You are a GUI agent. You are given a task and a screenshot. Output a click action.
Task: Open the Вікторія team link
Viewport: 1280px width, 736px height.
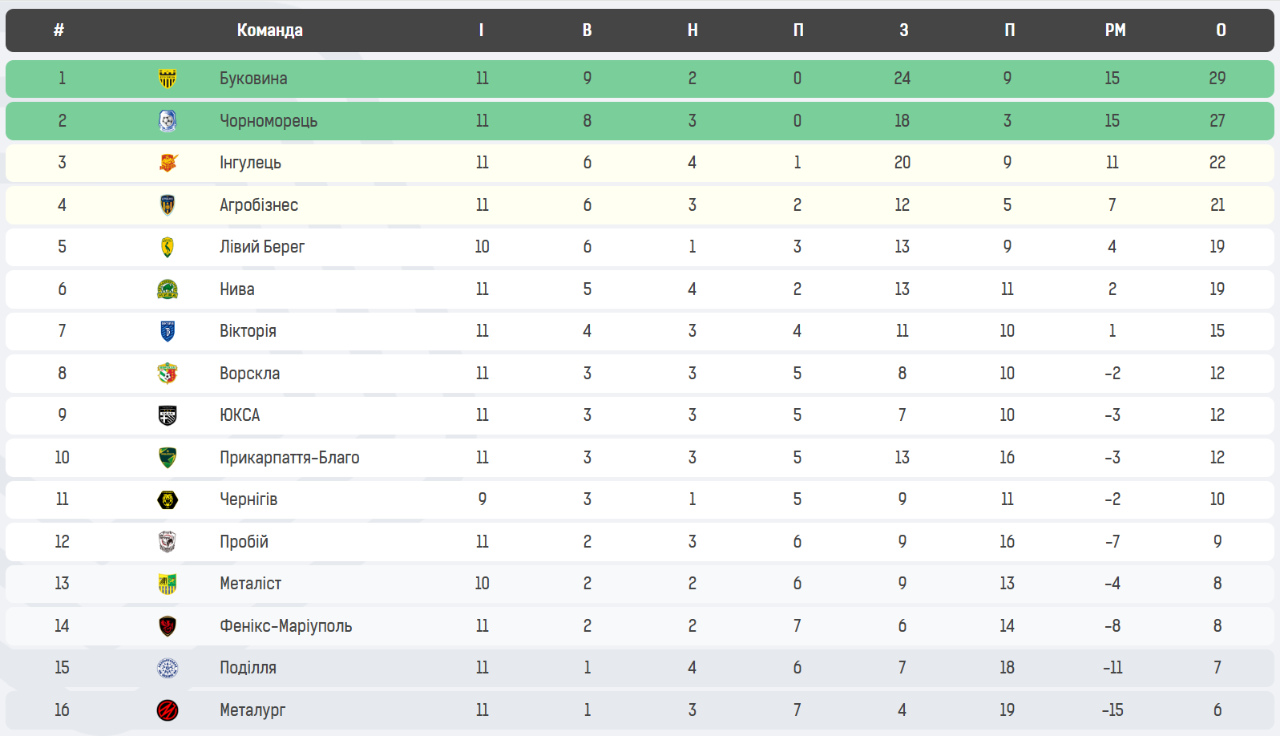pos(248,331)
